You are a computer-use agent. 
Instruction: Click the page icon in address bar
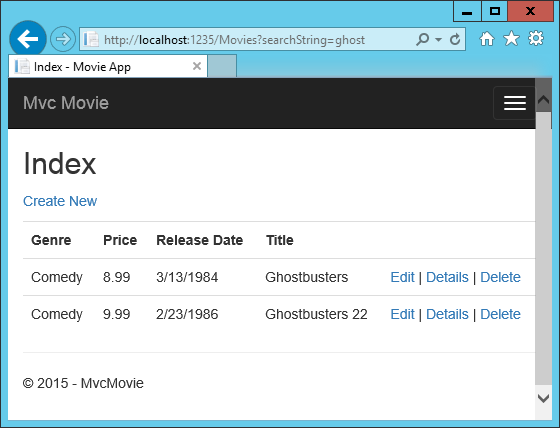(91, 39)
